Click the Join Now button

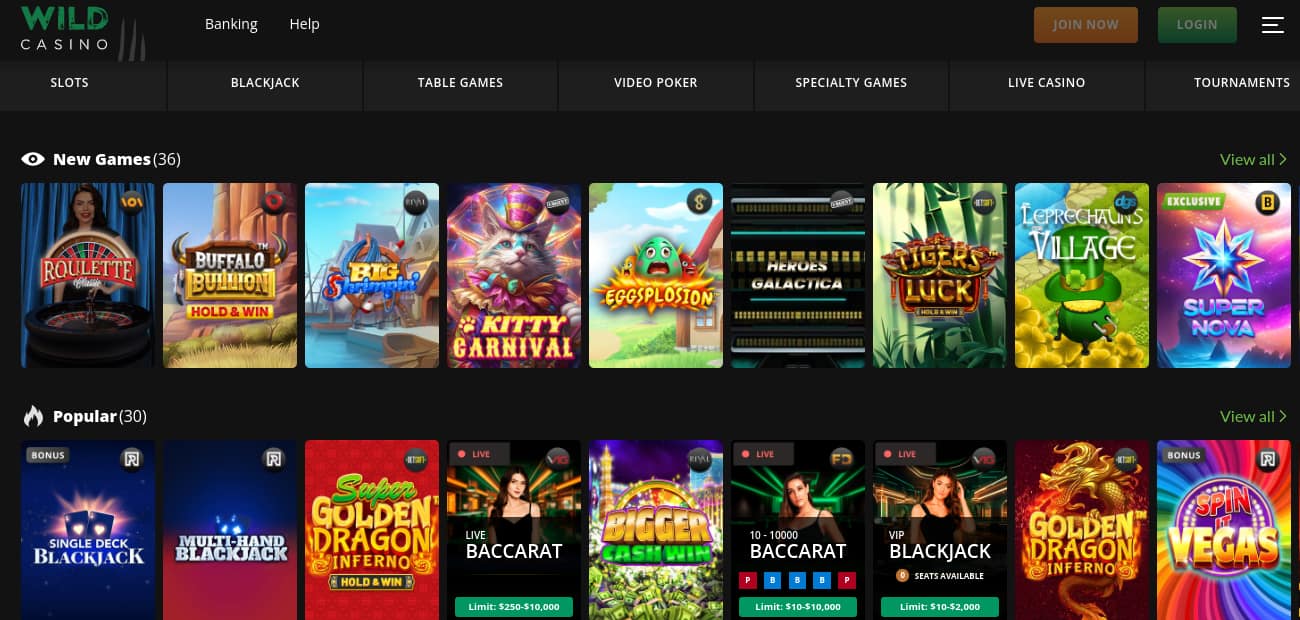tap(1086, 25)
